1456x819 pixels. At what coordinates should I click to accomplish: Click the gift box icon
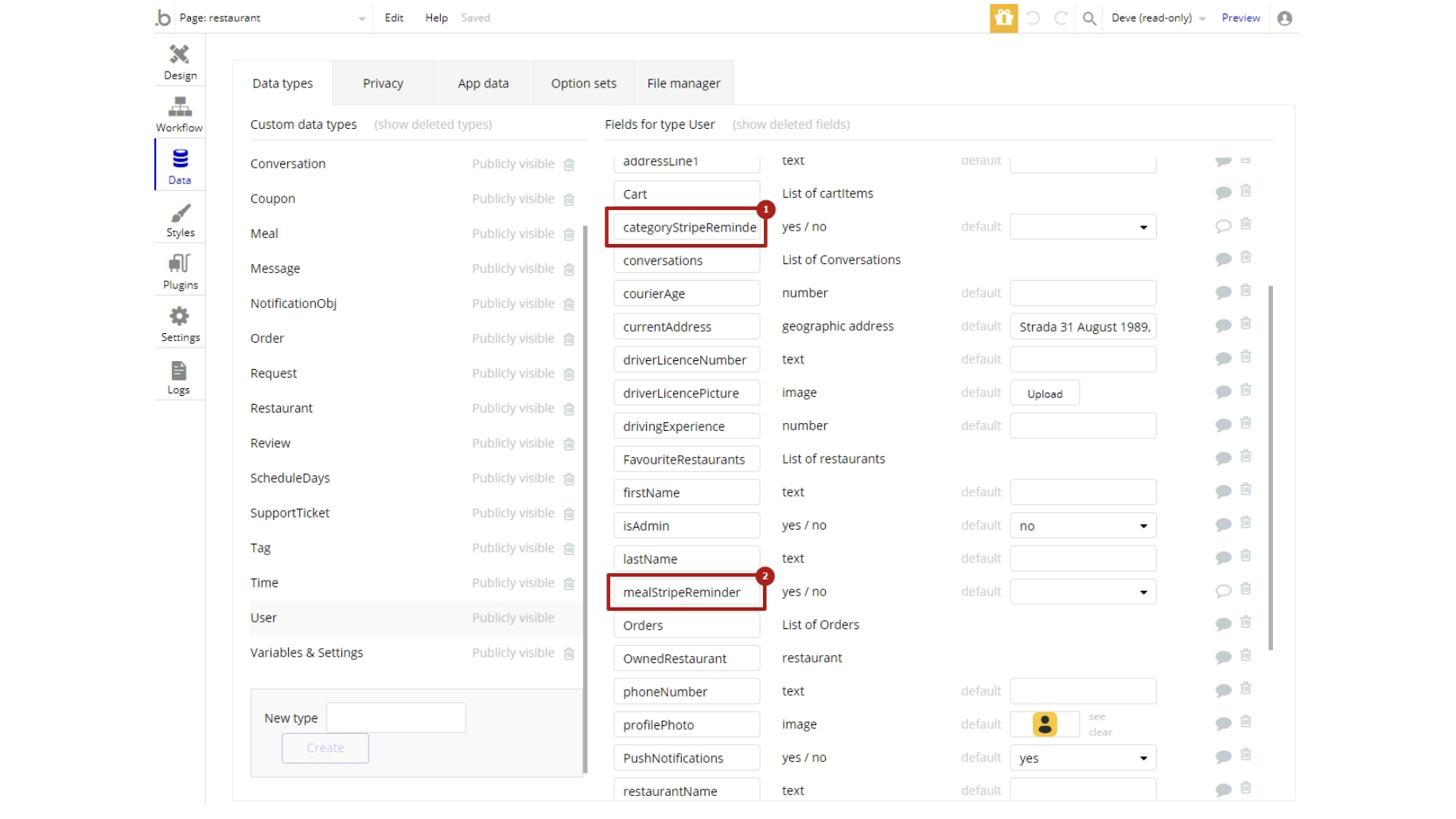[x=1003, y=17]
